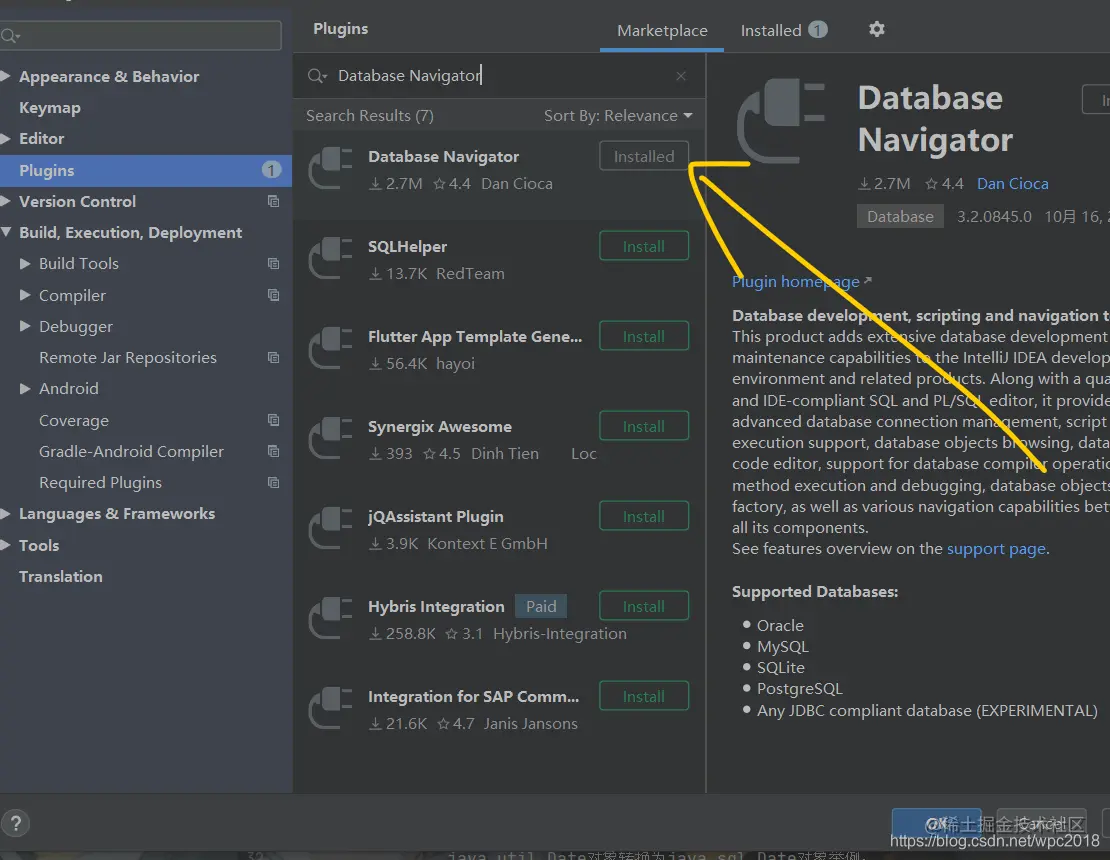This screenshot has width=1110, height=860.
Task: Expand the Build Tools node
Action: pos(25,263)
